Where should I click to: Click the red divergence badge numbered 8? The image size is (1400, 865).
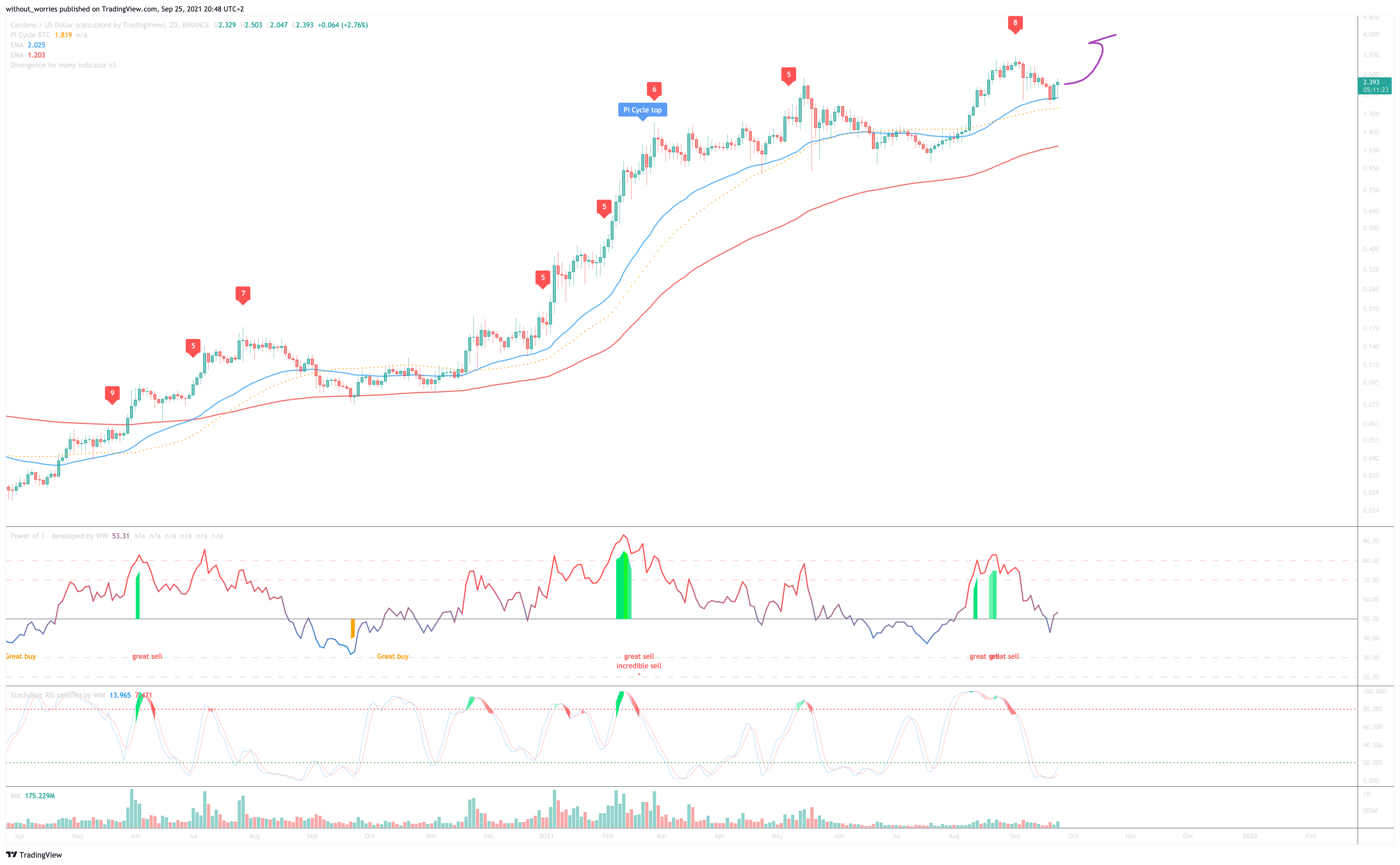pyautogui.click(x=1015, y=24)
